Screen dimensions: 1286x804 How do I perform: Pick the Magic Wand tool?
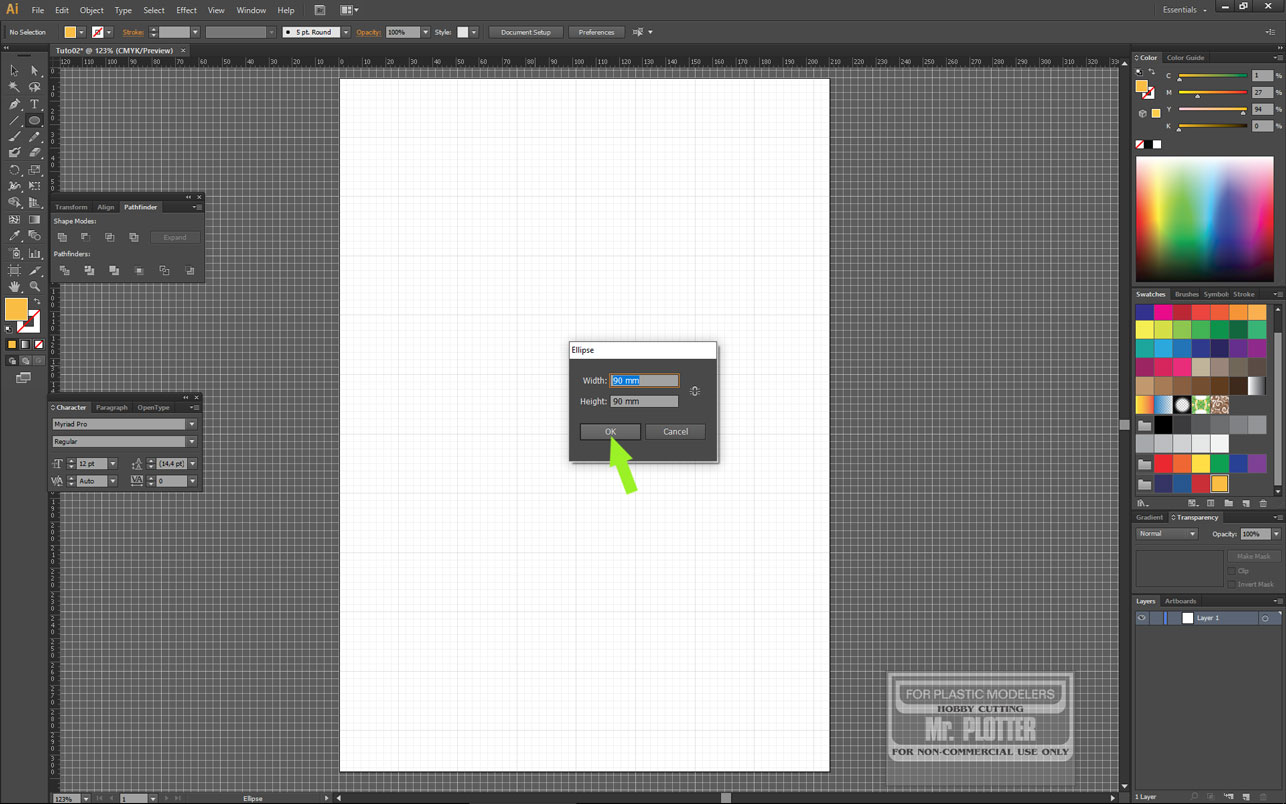(x=14, y=87)
